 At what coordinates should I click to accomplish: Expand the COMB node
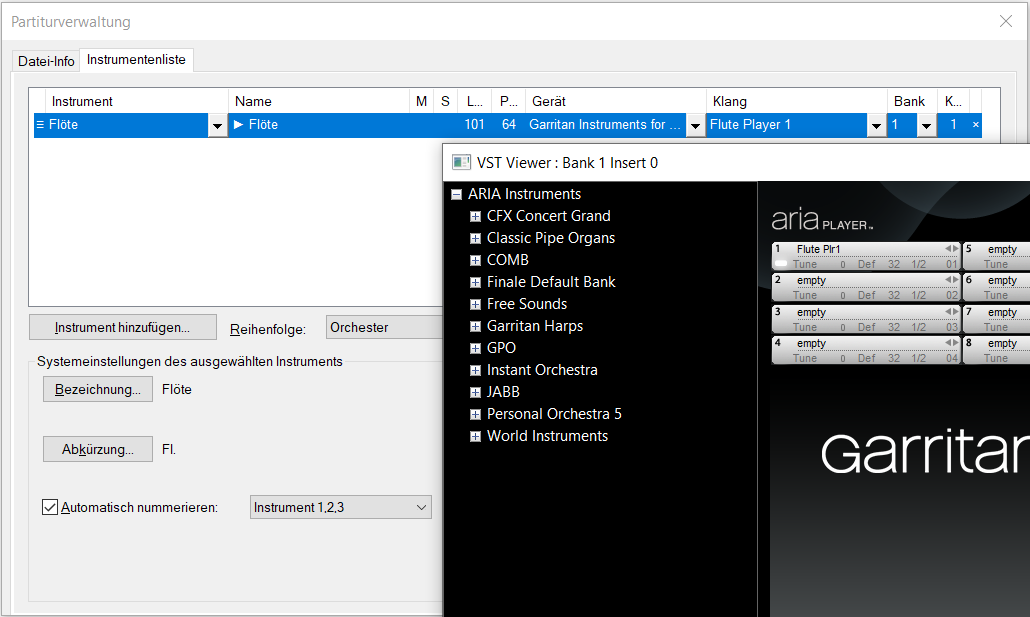point(476,260)
